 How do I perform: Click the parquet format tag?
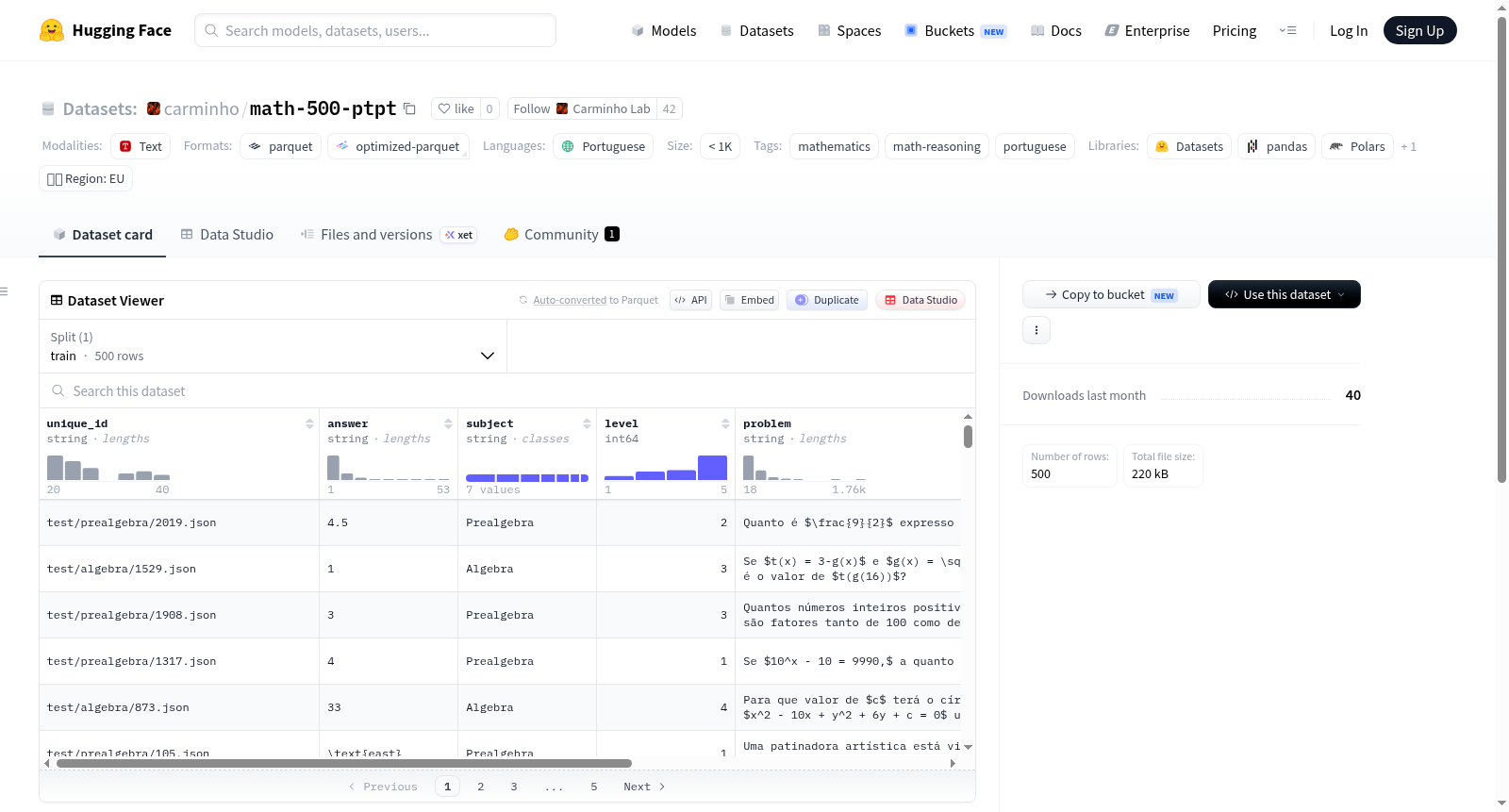tap(281, 146)
